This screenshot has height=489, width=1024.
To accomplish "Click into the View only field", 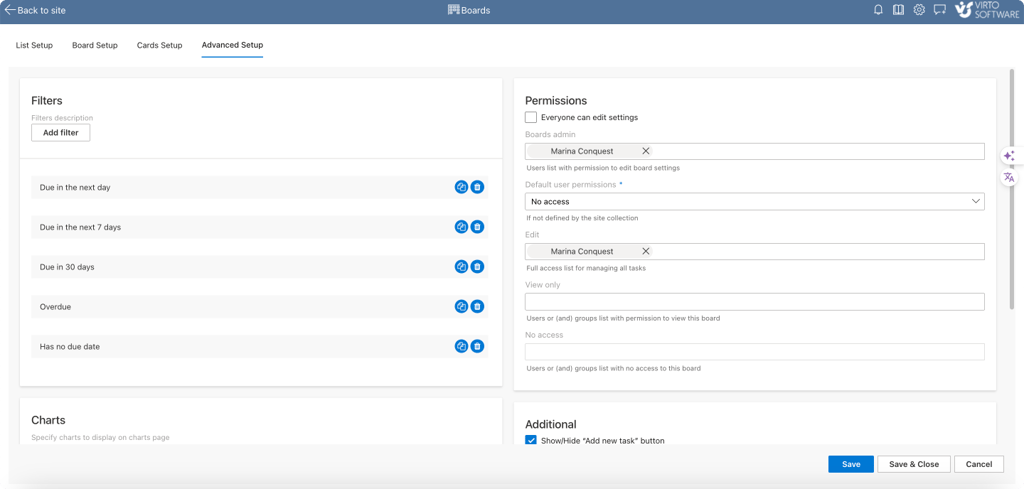I will pos(754,302).
